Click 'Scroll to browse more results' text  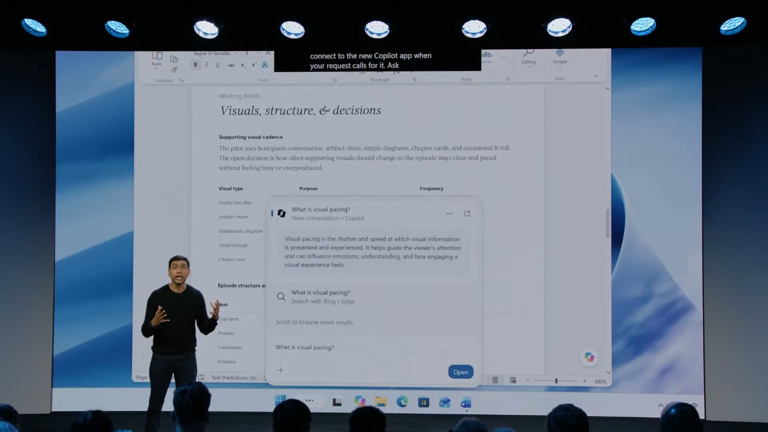(x=314, y=322)
